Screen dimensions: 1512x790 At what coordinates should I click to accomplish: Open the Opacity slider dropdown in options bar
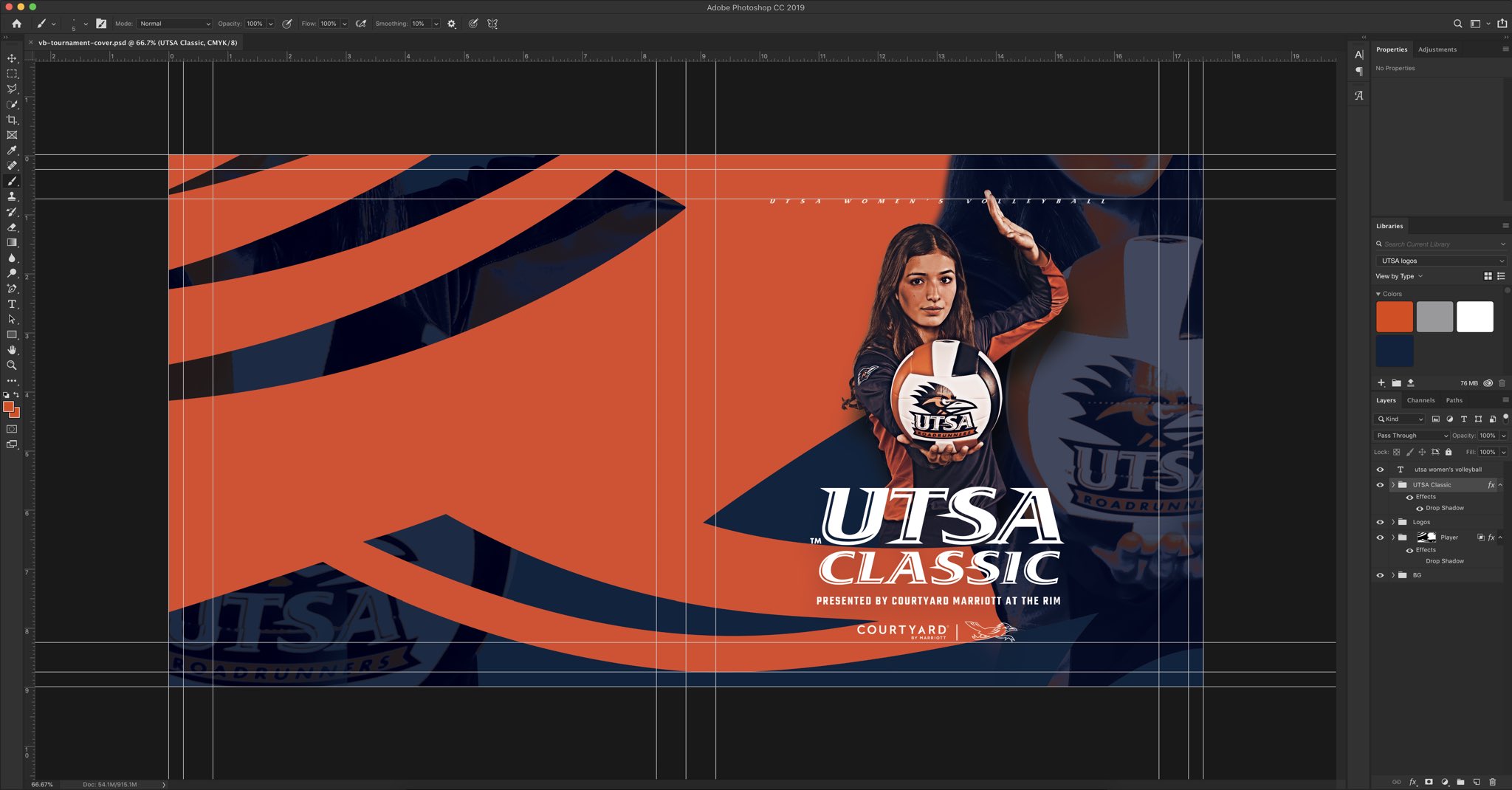tap(271, 24)
